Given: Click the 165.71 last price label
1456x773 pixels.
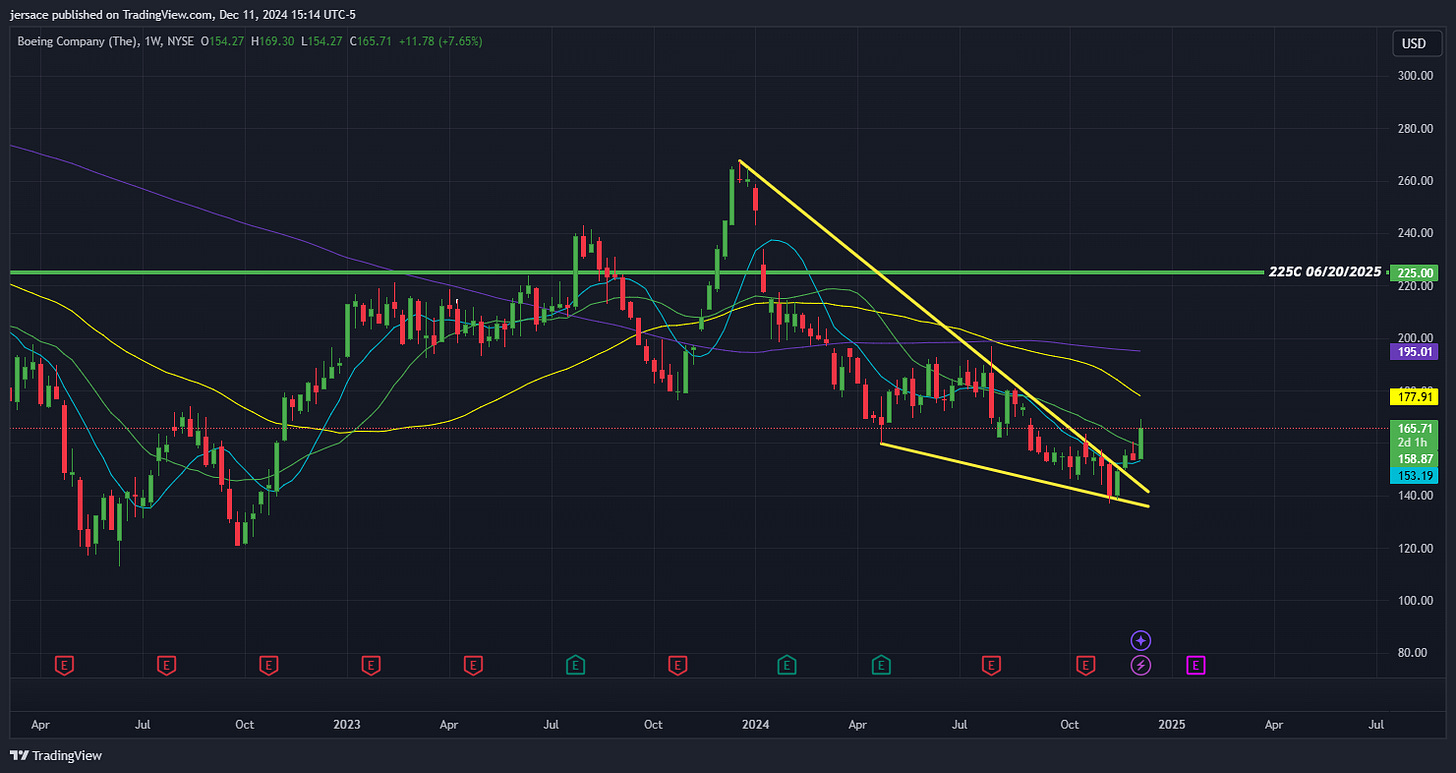Looking at the screenshot, I should coord(1414,429).
